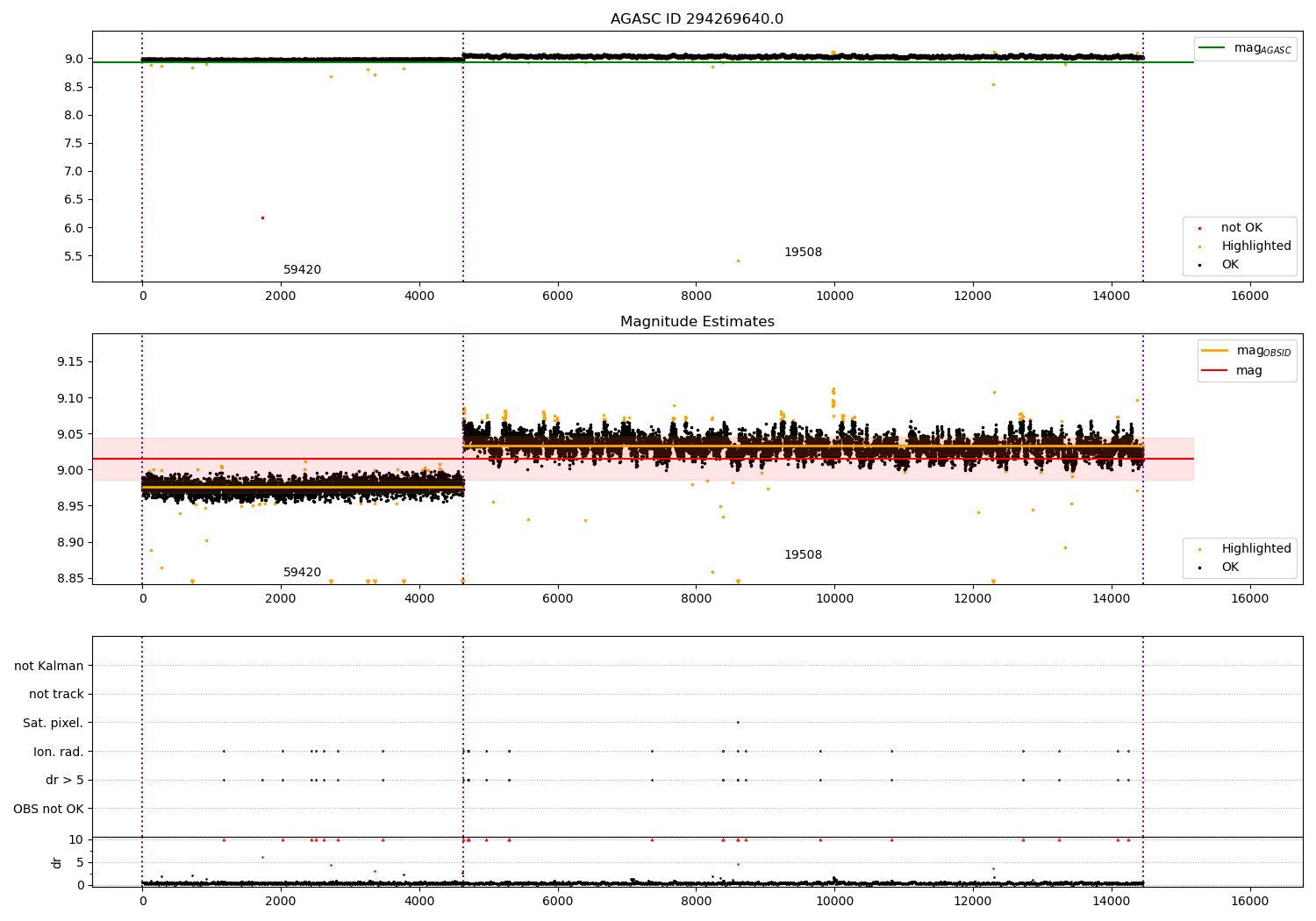
Task: Click the 'Magnitude Estimates' plot title
Action: (697, 322)
